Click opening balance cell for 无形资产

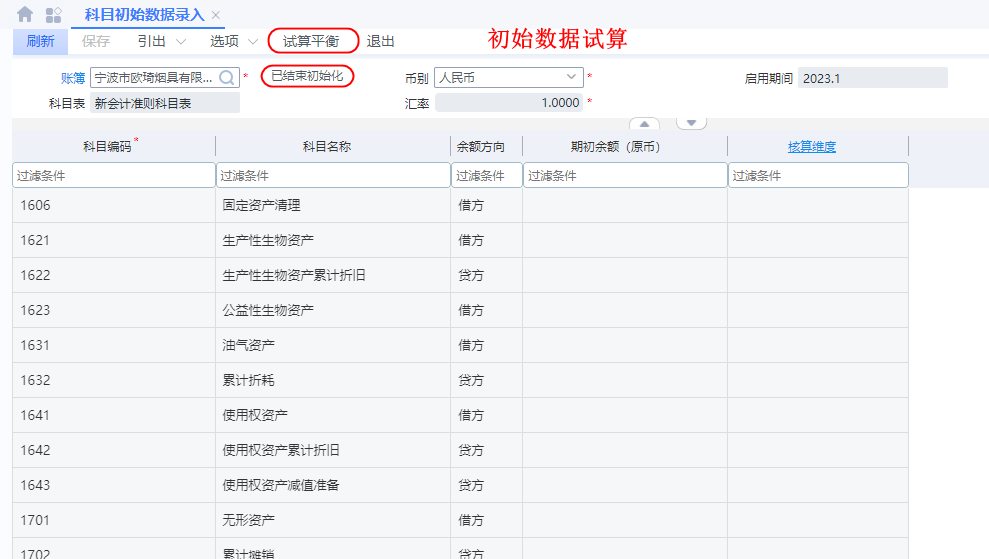pyautogui.click(x=624, y=520)
